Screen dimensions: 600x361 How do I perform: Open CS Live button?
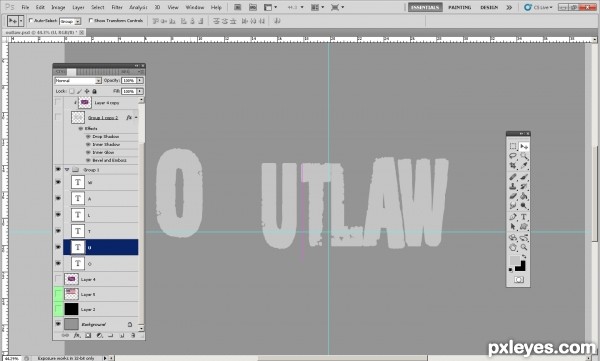coord(538,7)
